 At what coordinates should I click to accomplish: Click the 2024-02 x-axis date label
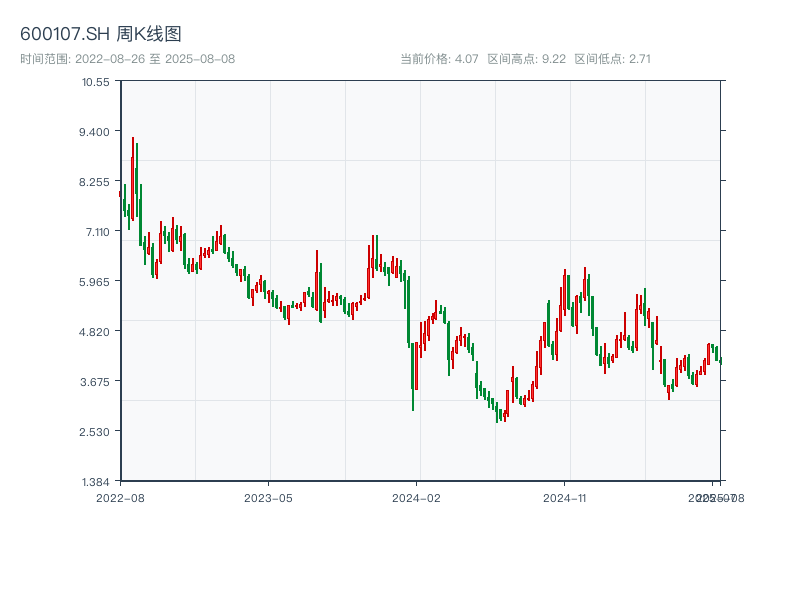click(x=416, y=497)
